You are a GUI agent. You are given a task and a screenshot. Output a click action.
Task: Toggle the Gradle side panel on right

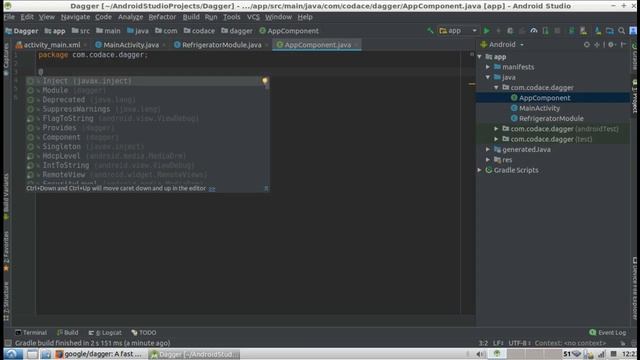click(x=635, y=56)
